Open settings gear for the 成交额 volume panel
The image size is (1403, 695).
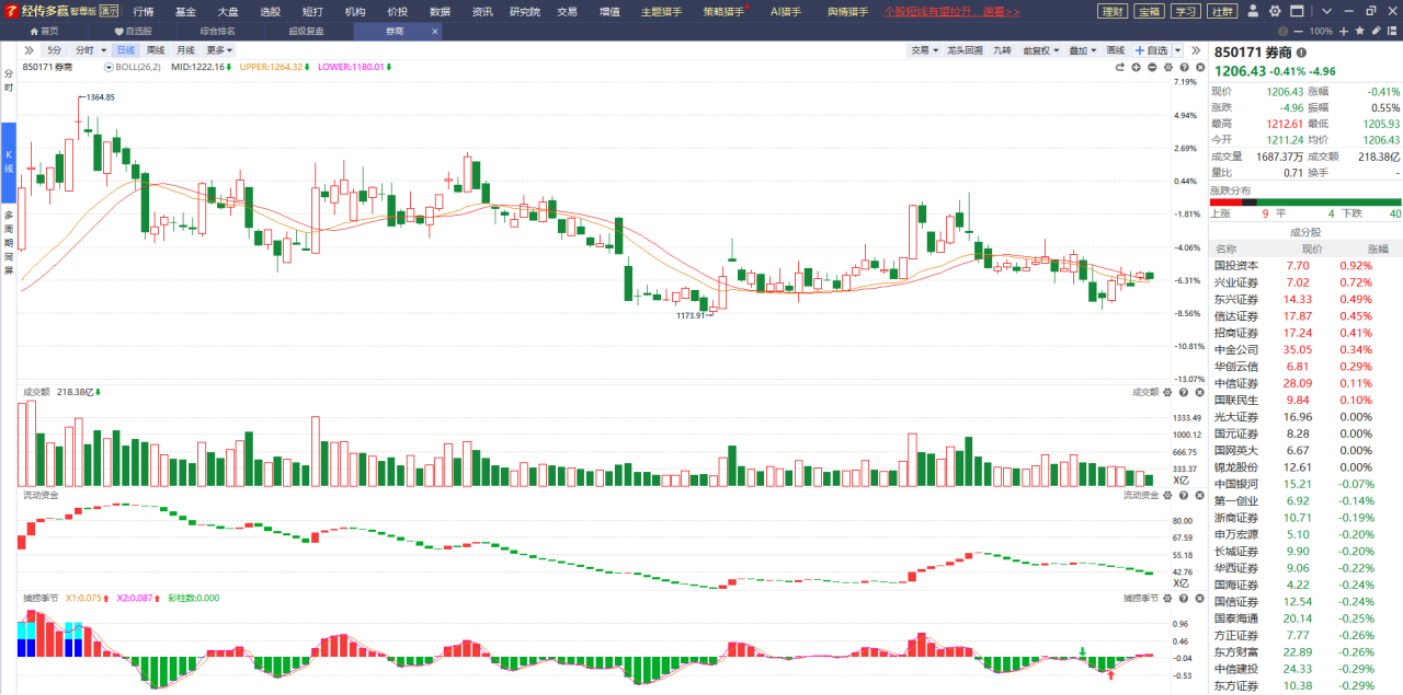(x=1169, y=392)
